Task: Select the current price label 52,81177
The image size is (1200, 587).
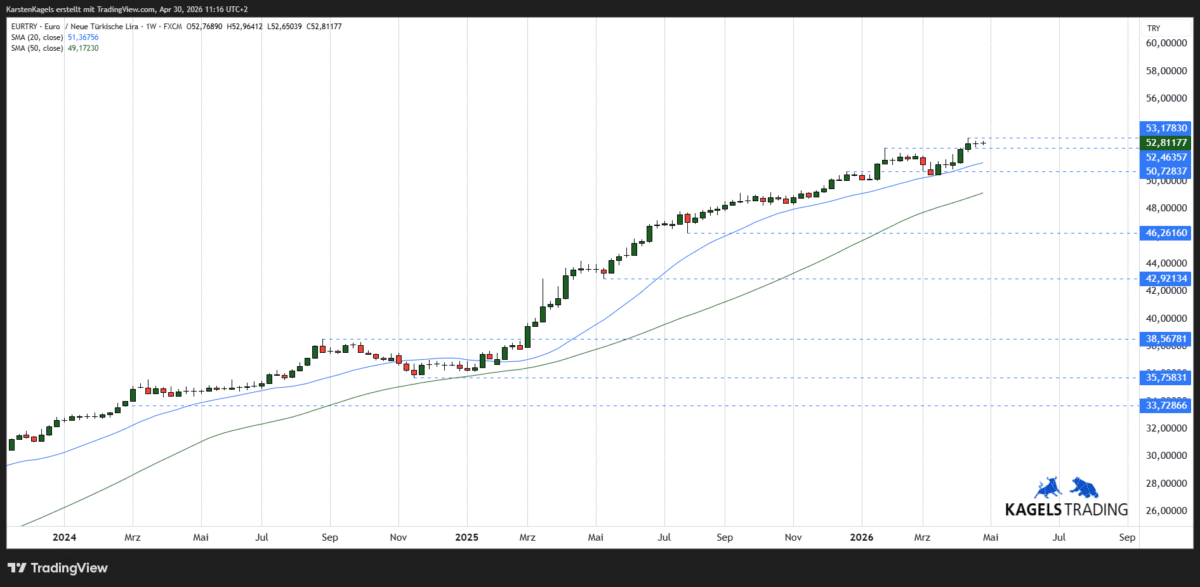Action: coord(1166,143)
